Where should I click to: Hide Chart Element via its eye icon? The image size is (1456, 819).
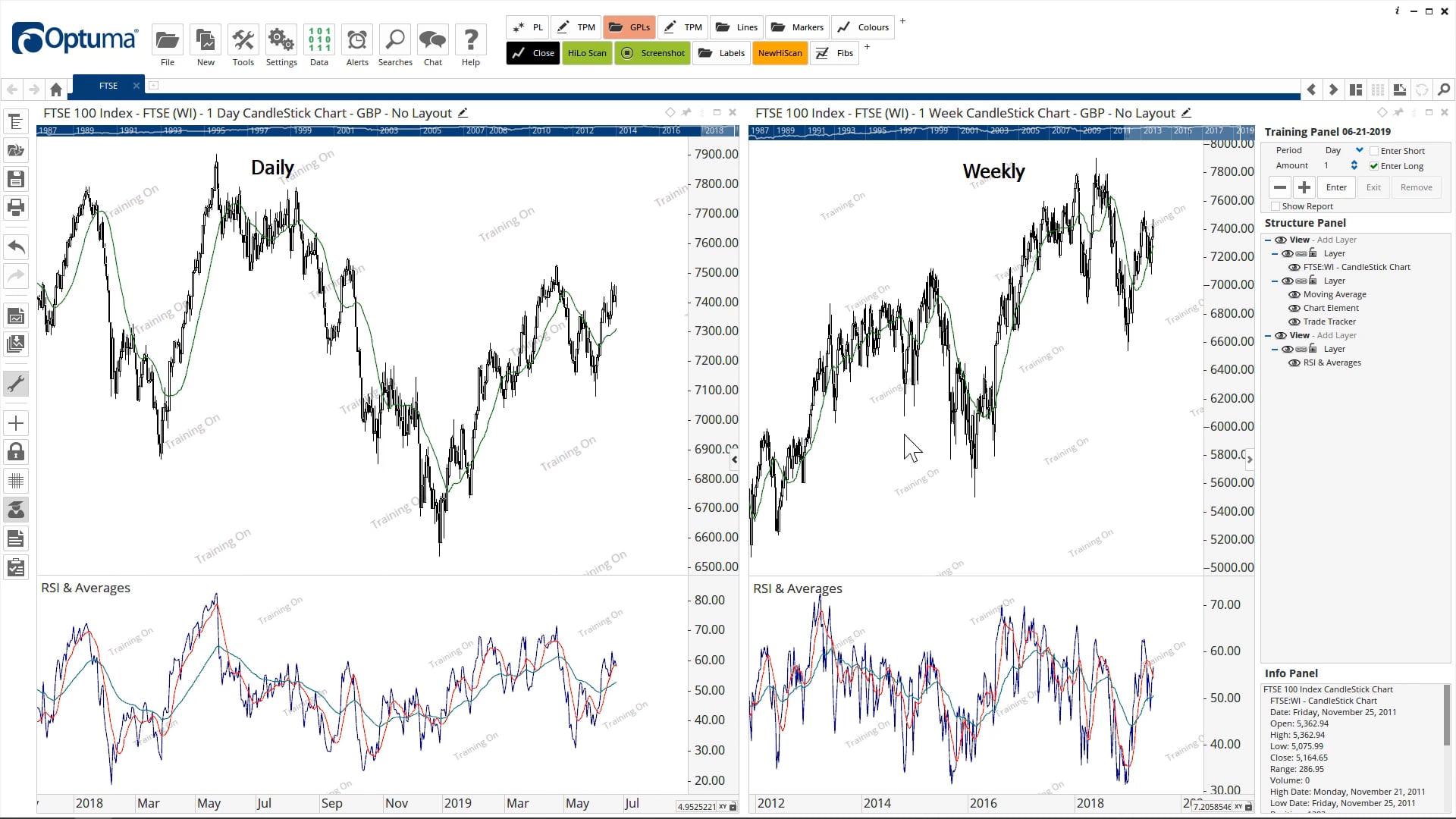point(1294,308)
